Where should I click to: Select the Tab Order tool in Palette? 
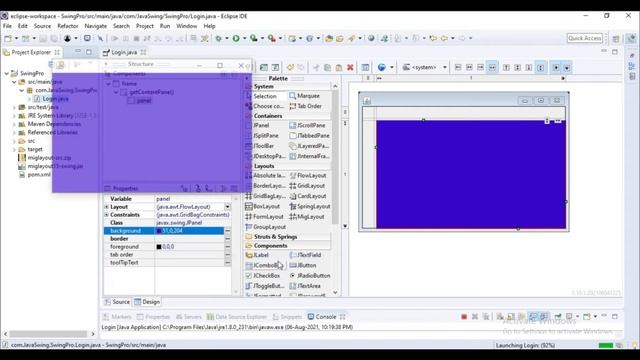pyautogui.click(x=305, y=106)
